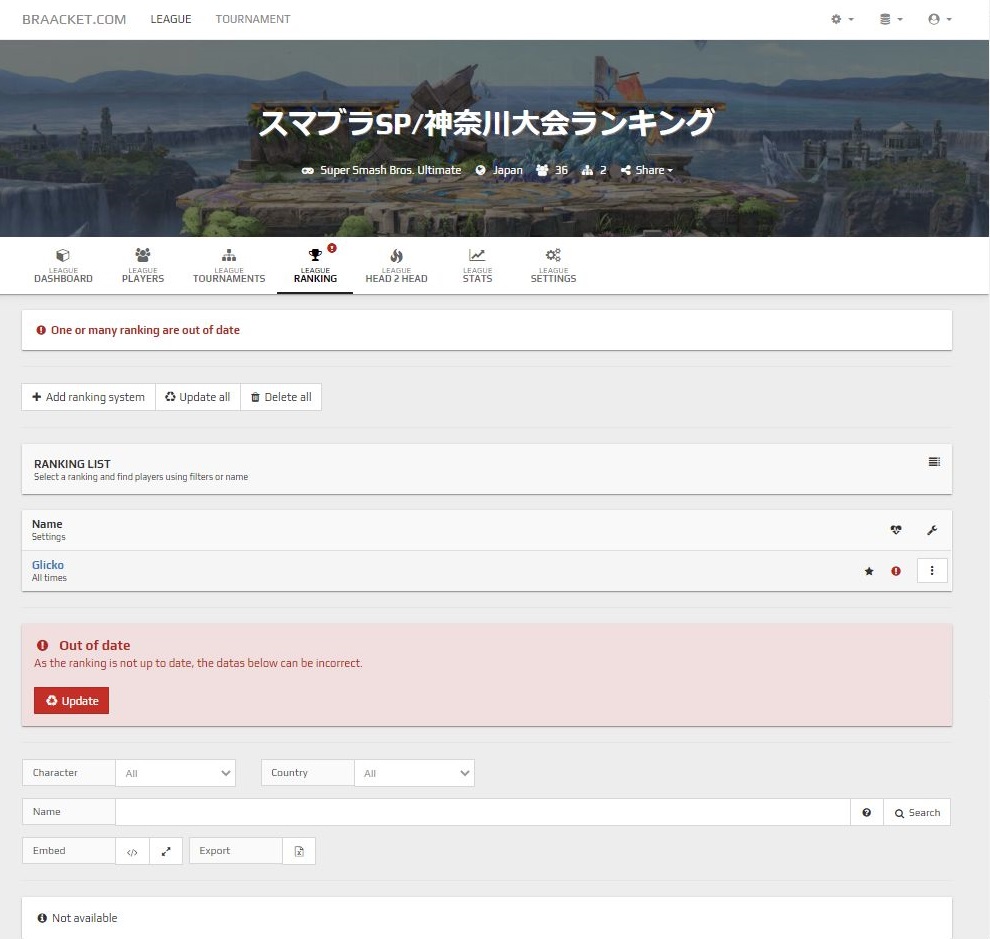Screen dimensions: 990x939
Task: Click the Delete all button
Action: (x=281, y=397)
